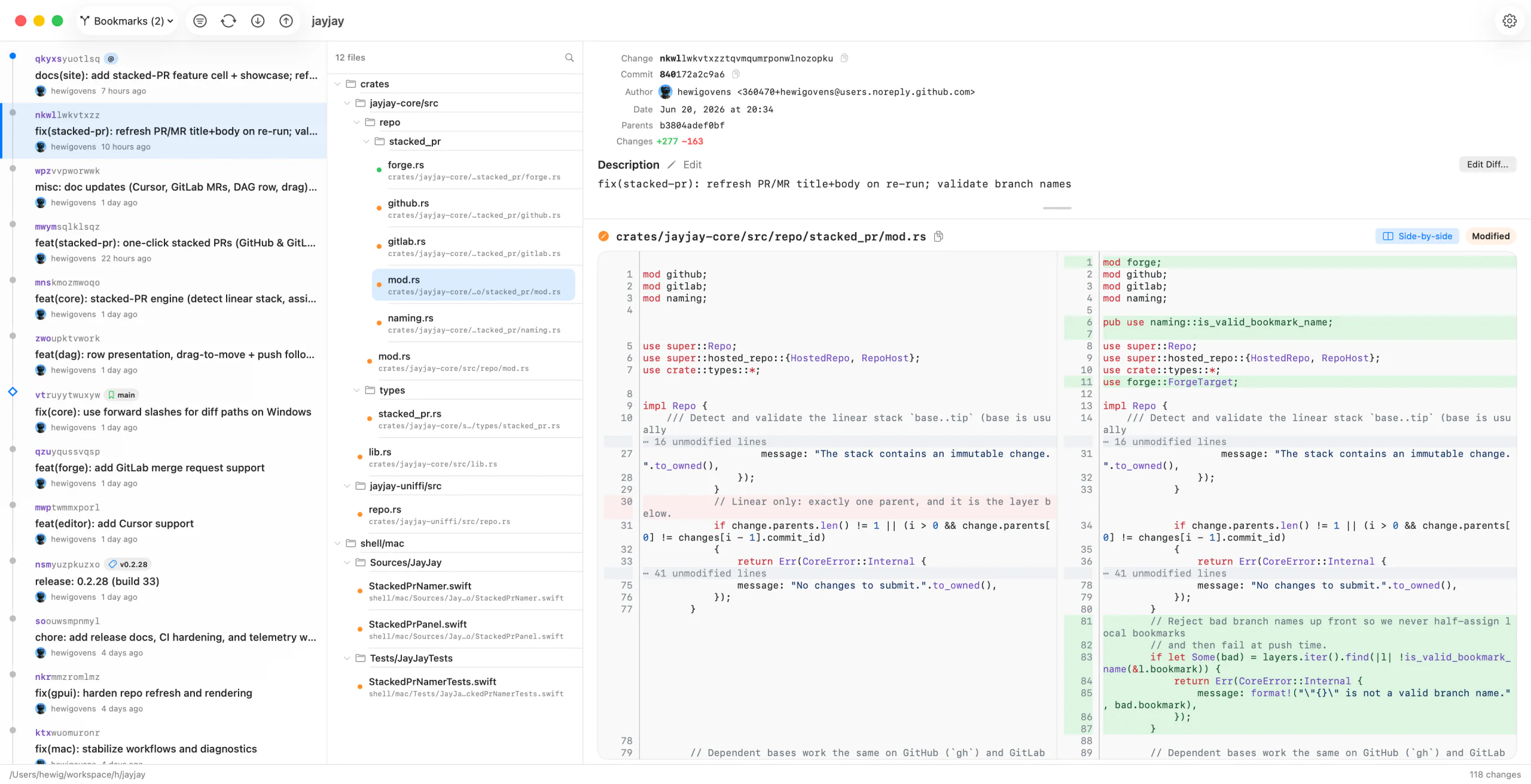Click the Modified status badge

coord(1490,236)
